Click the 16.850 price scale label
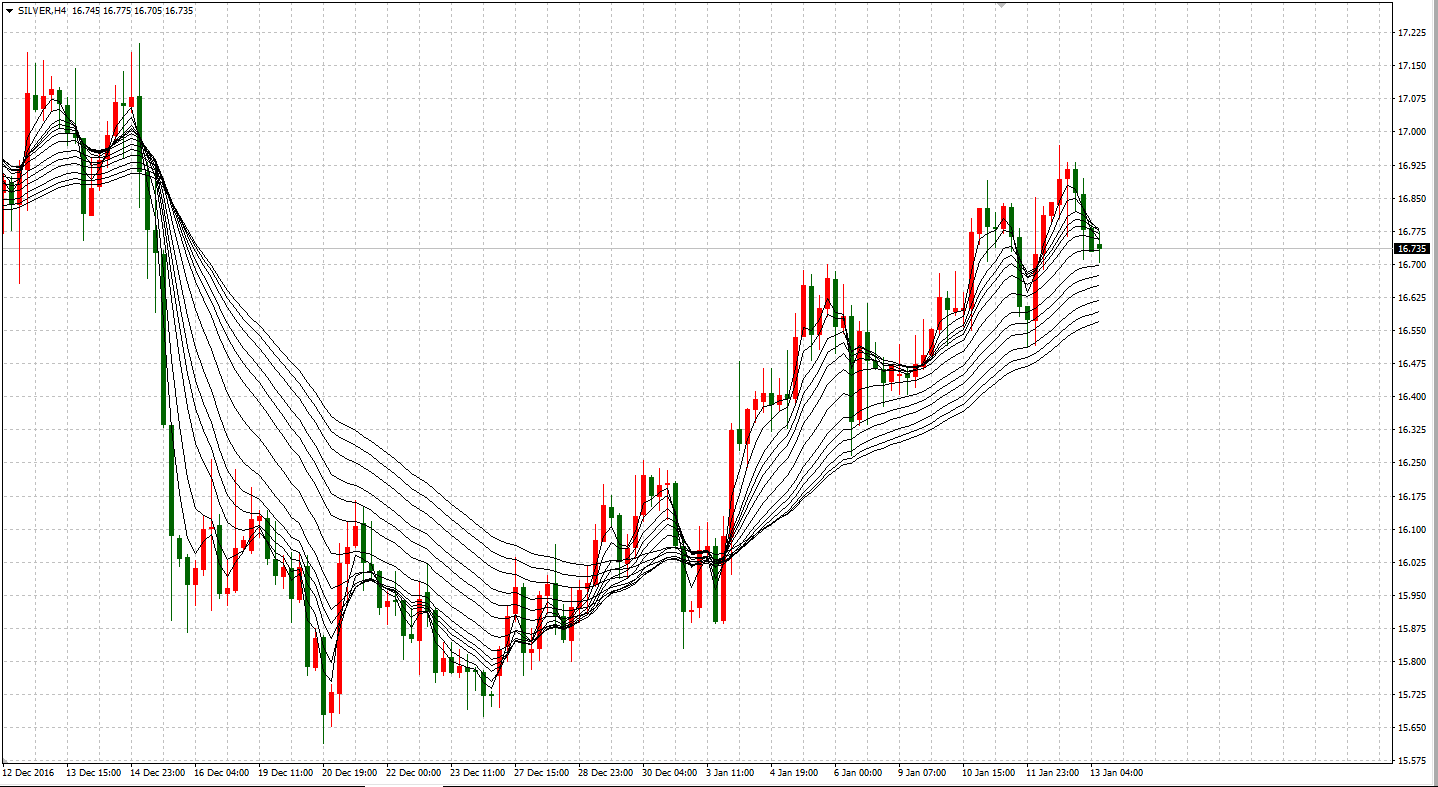 1411,199
